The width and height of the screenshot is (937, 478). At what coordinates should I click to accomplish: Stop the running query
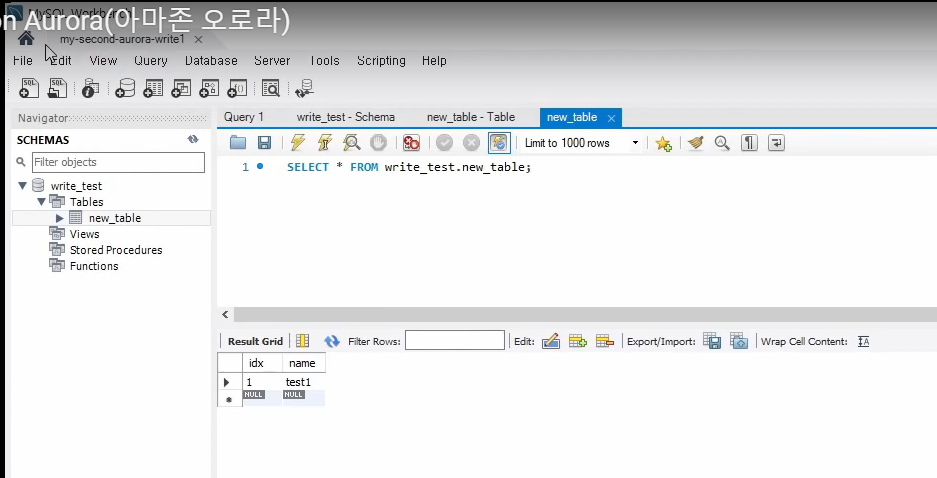click(x=378, y=143)
